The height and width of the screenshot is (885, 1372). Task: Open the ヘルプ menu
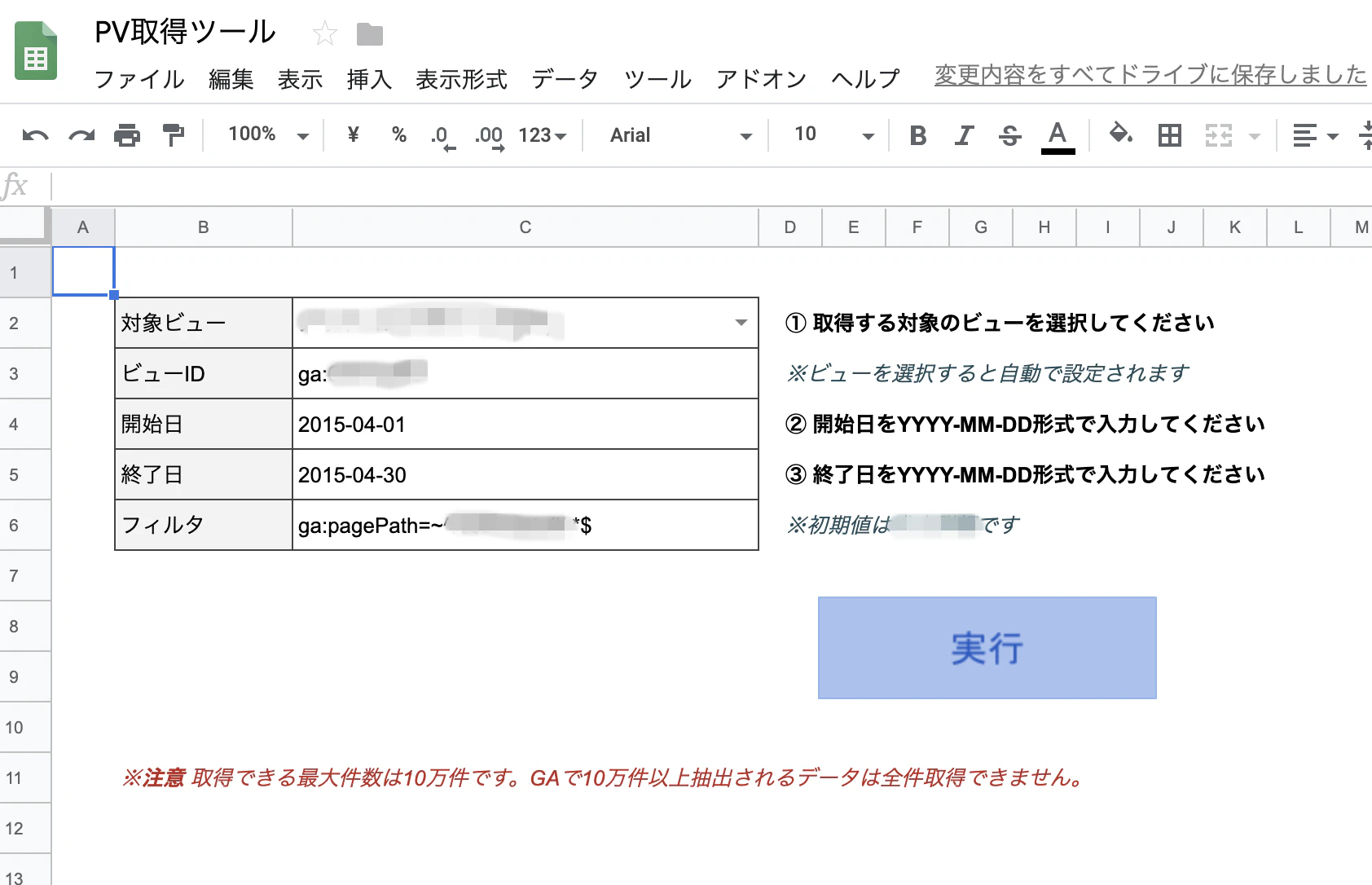coord(865,79)
